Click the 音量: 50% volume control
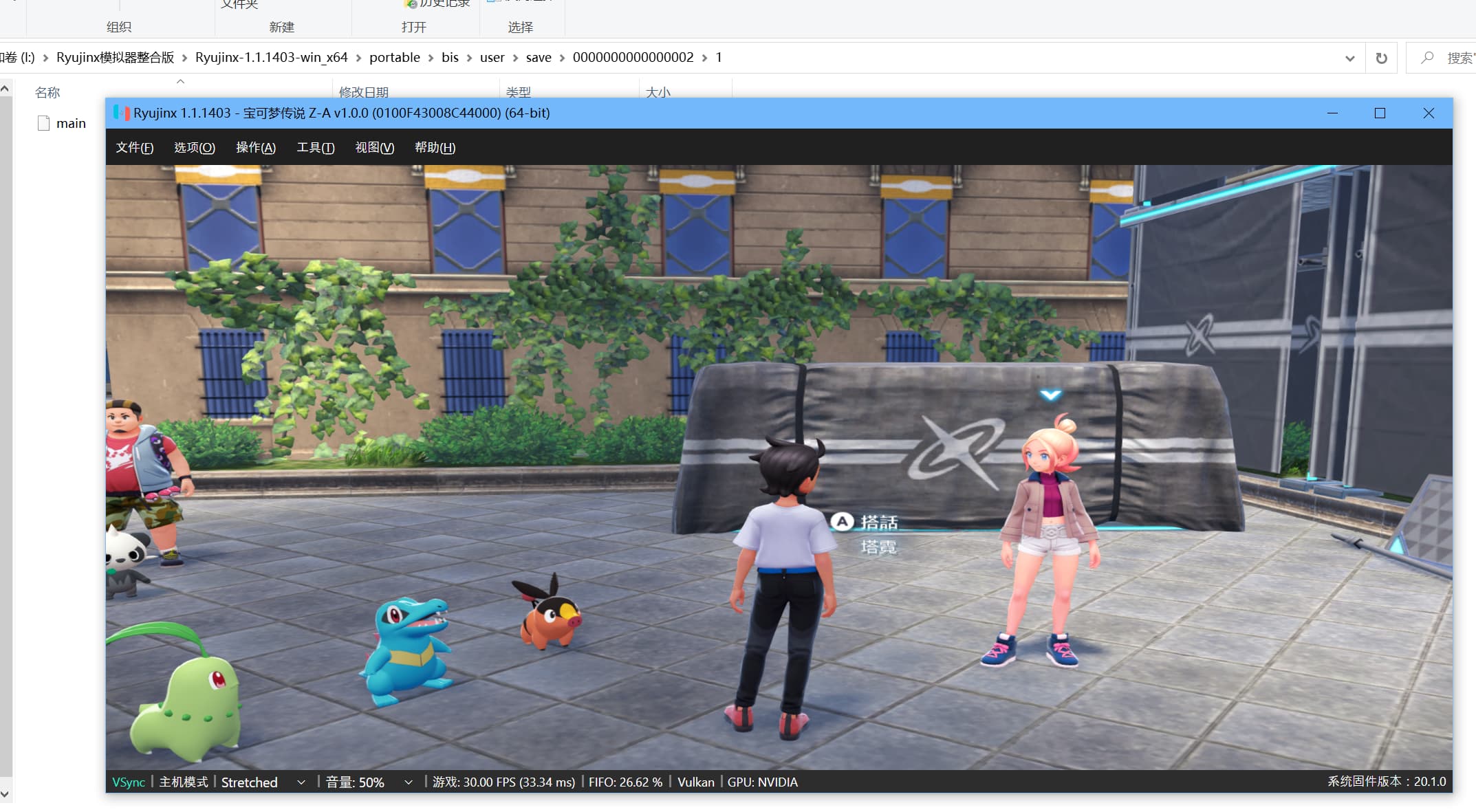 355,782
